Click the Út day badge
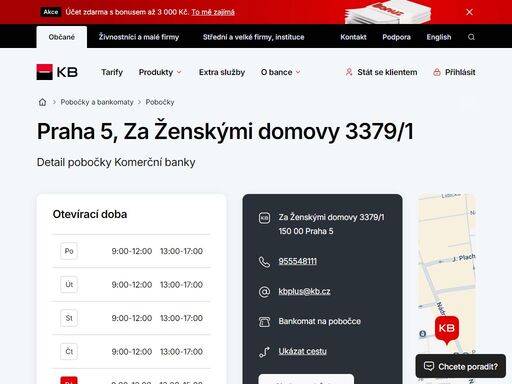This screenshot has height=384, width=512. (69, 285)
